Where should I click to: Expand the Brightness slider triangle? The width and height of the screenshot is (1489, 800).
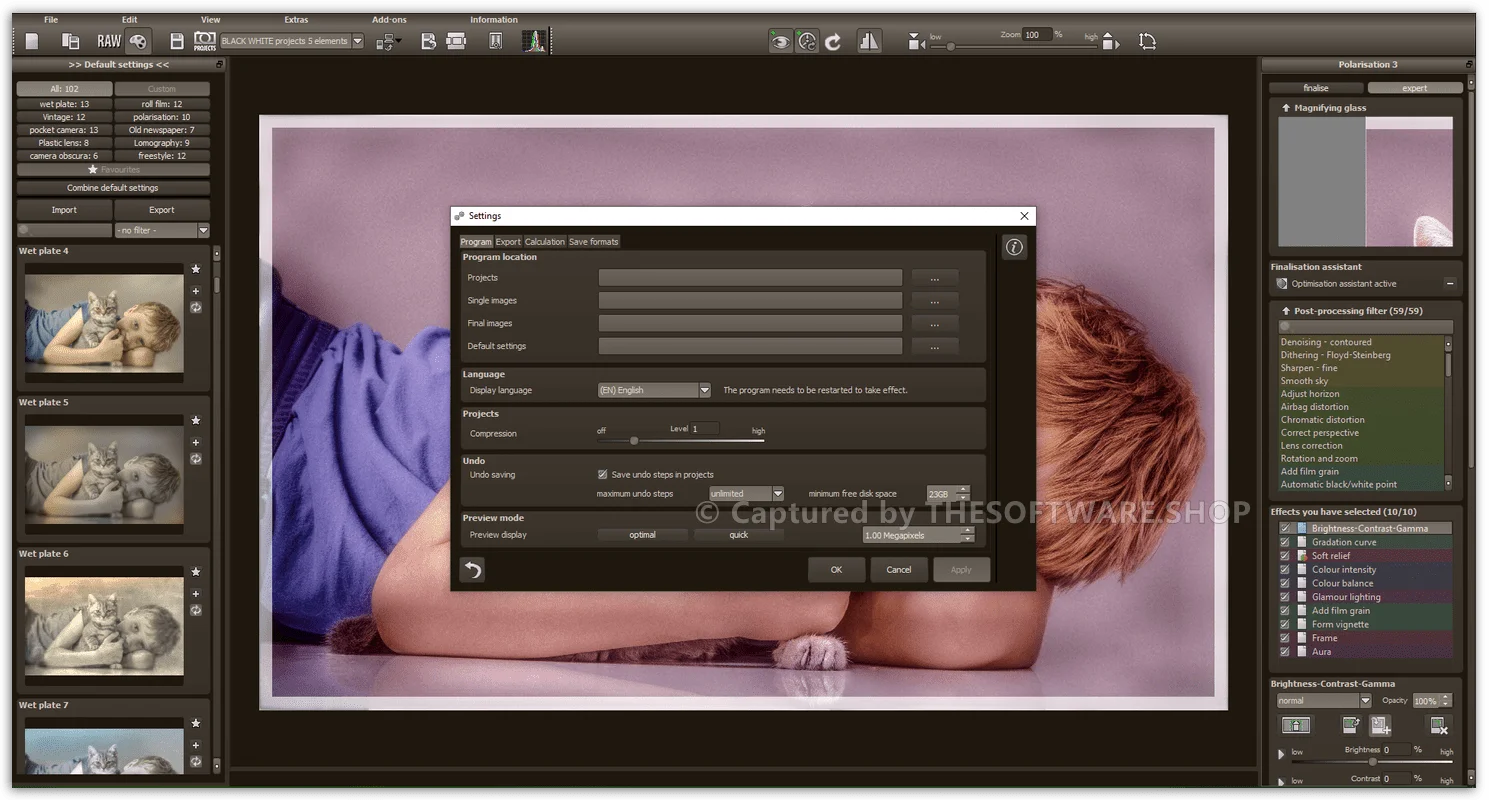[x=1282, y=753]
